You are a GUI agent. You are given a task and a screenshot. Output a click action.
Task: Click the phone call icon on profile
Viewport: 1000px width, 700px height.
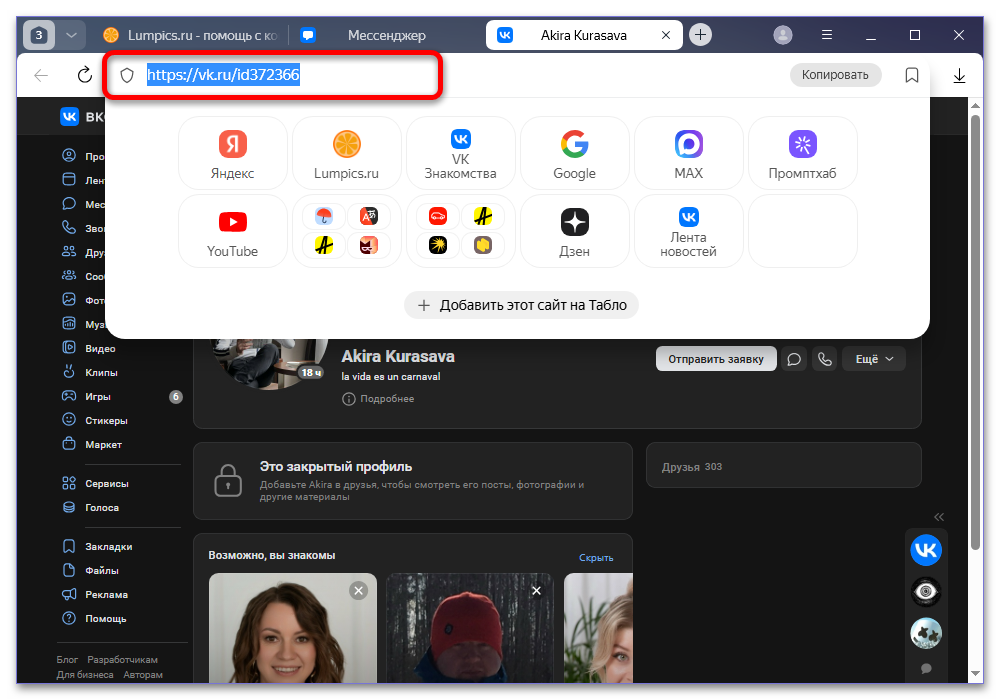tap(825, 359)
